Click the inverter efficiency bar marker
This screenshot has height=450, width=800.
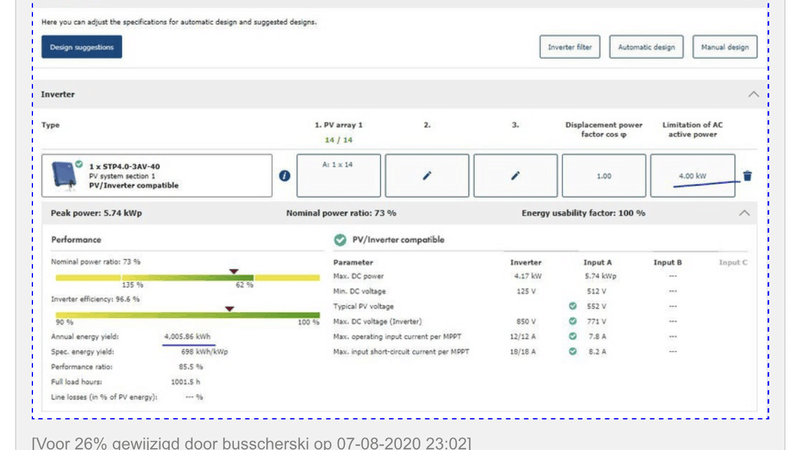[x=229, y=309]
